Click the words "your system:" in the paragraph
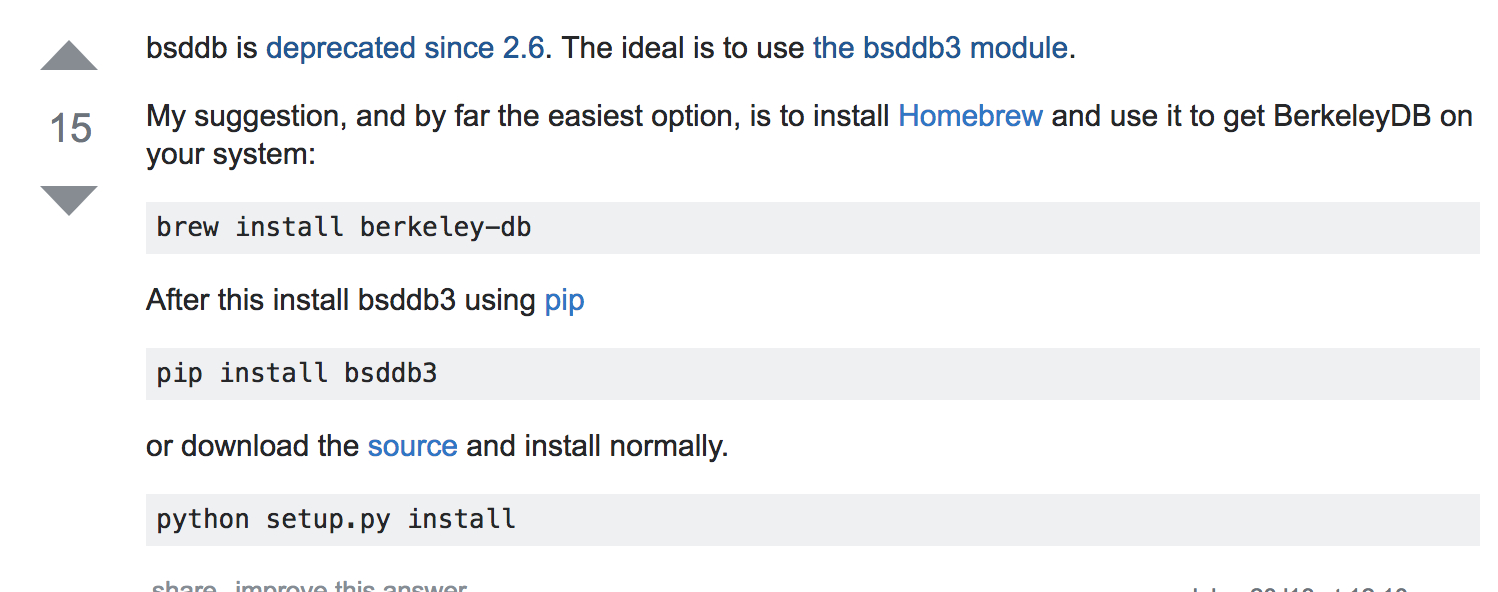 coord(231,155)
